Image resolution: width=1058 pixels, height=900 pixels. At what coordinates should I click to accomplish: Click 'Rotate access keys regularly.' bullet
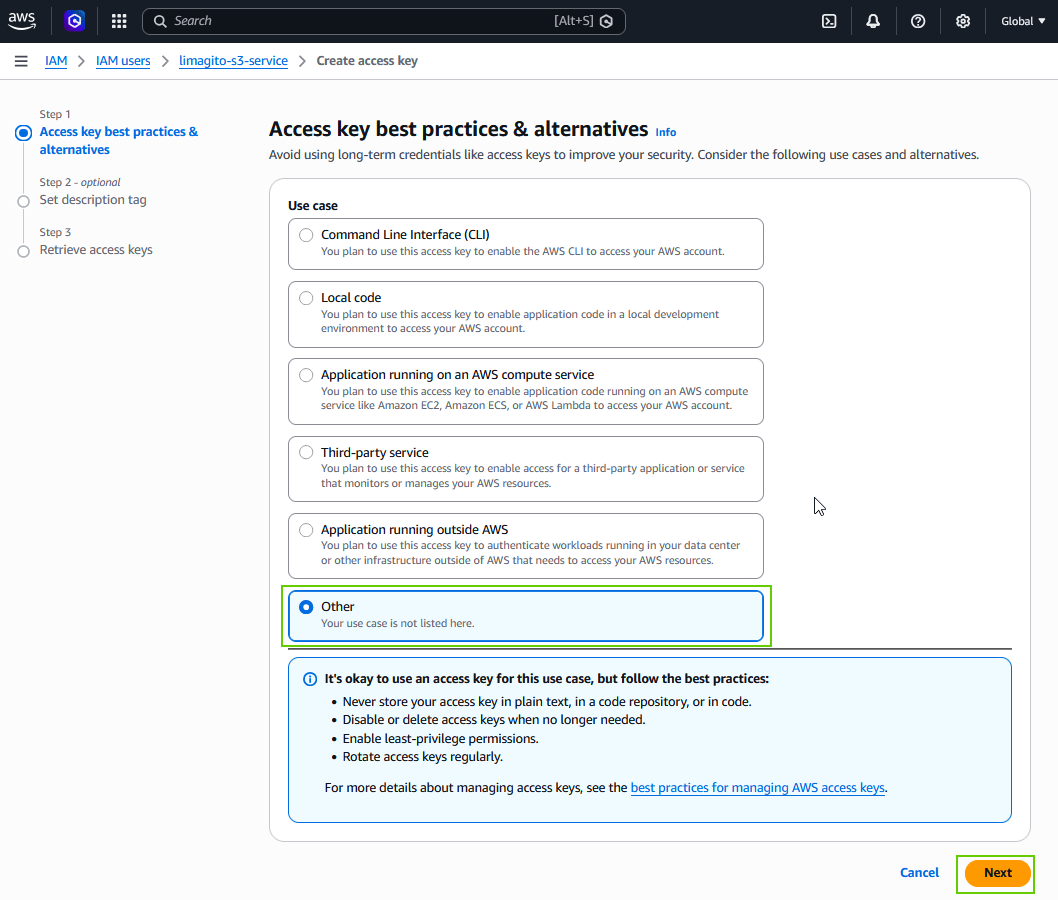tap(422, 757)
